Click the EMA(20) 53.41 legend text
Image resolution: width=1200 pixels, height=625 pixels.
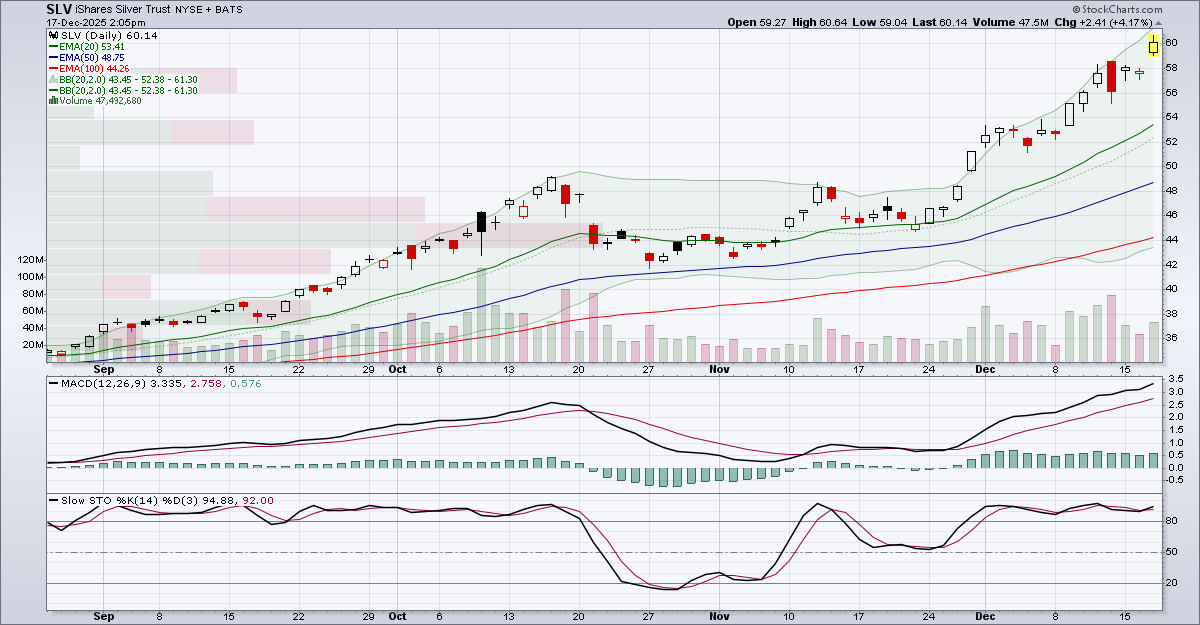(x=92, y=46)
